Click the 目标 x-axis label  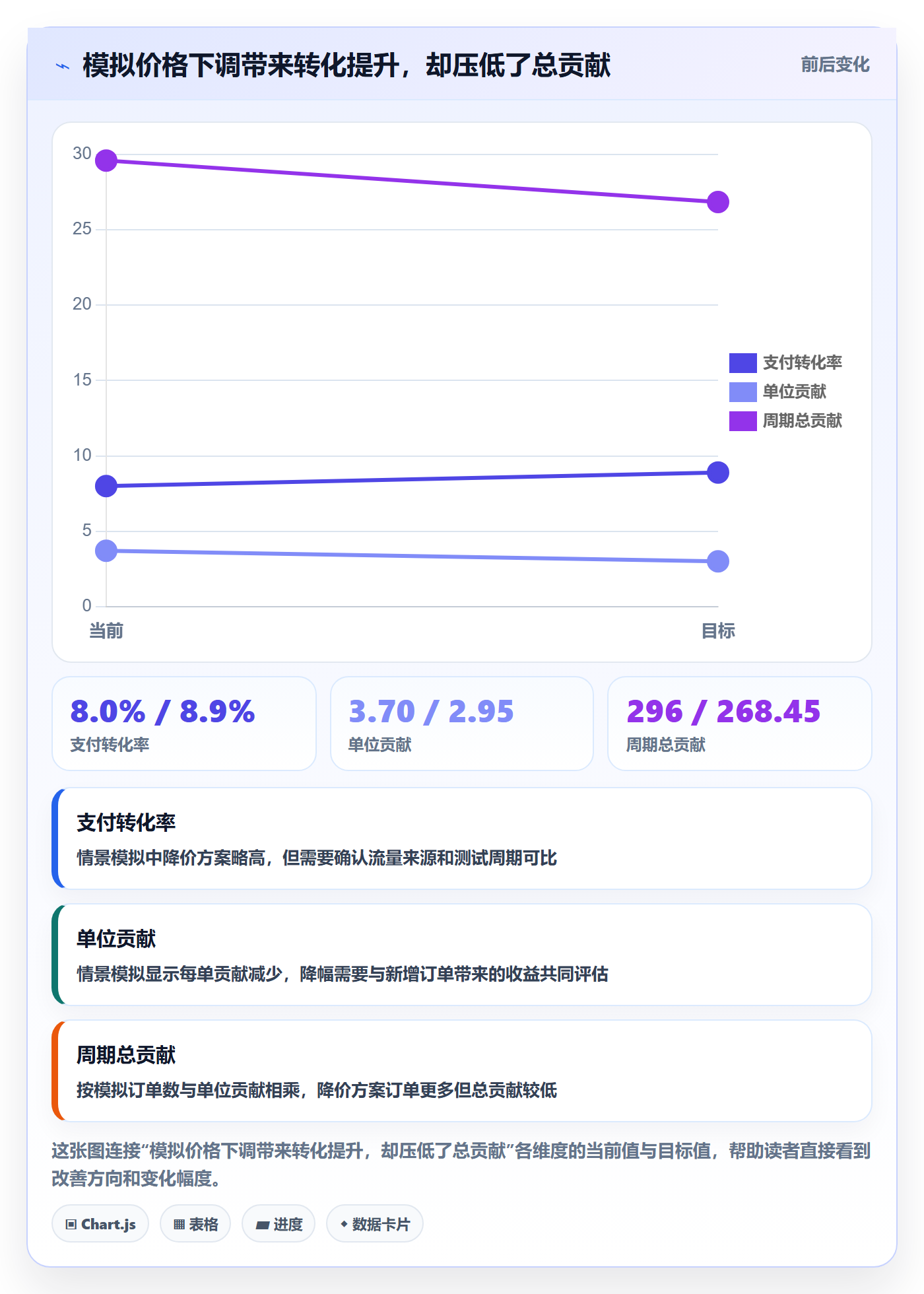coord(718,631)
